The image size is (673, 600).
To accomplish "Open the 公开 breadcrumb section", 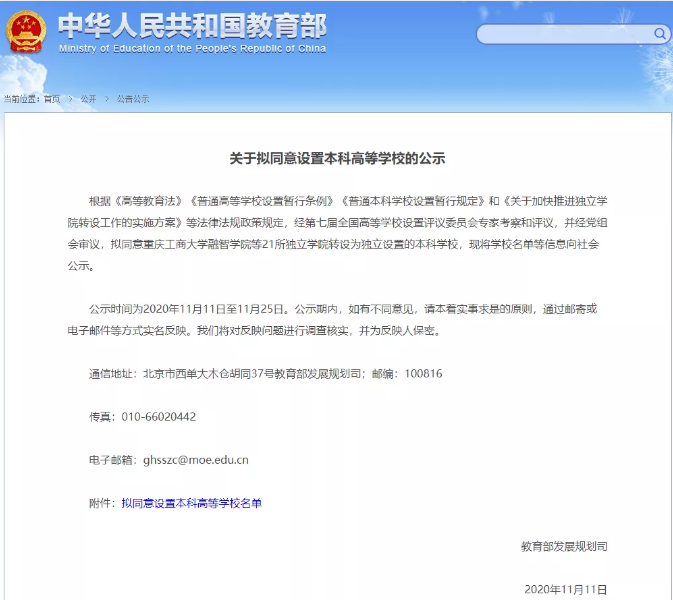I will [88, 99].
